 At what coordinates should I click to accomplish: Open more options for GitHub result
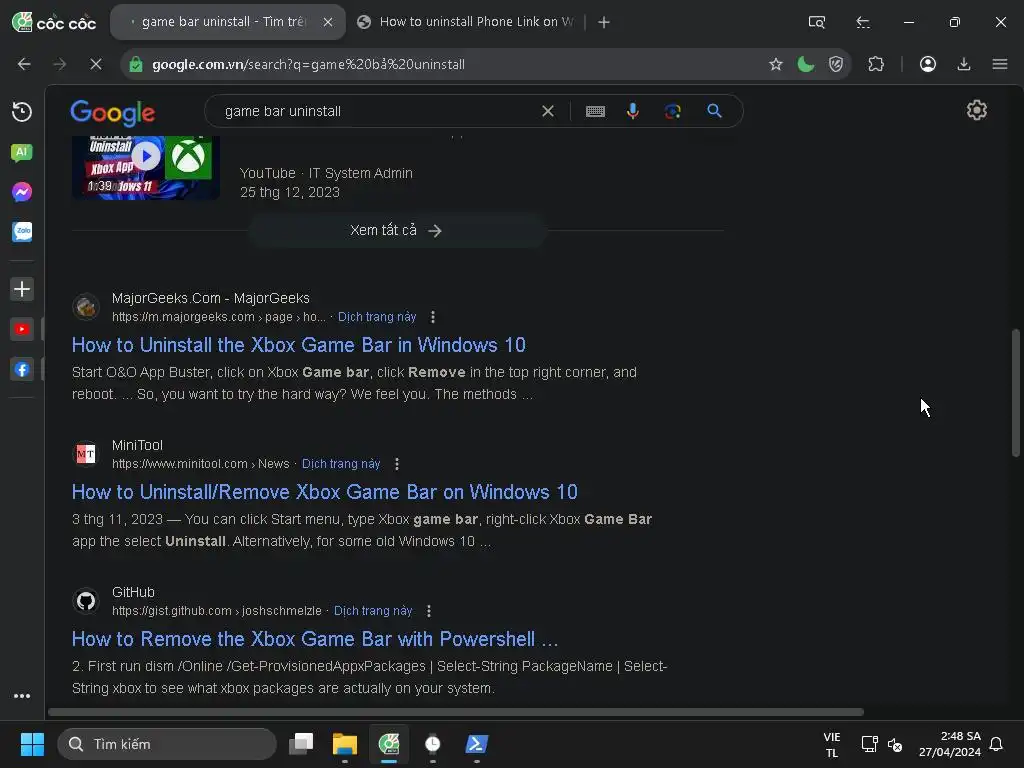pos(428,611)
